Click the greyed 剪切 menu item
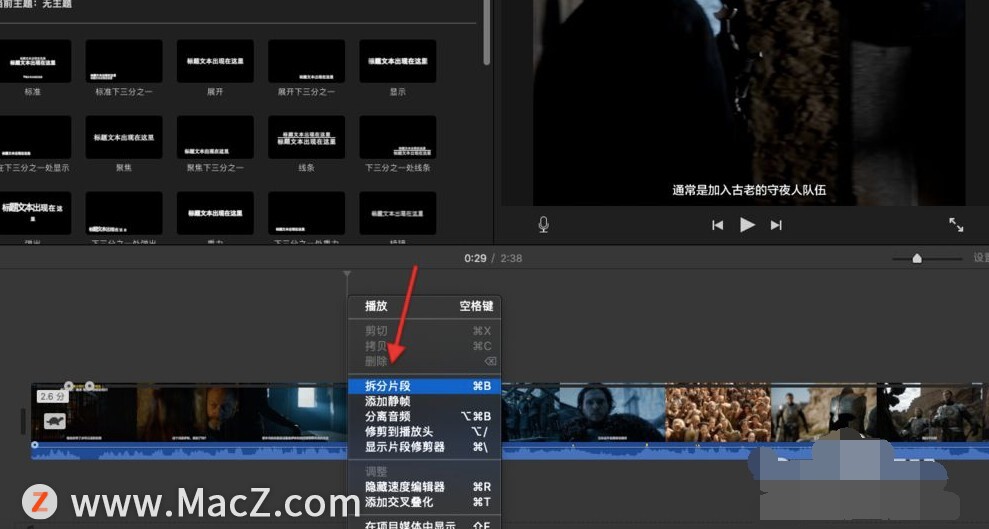 click(x=424, y=331)
